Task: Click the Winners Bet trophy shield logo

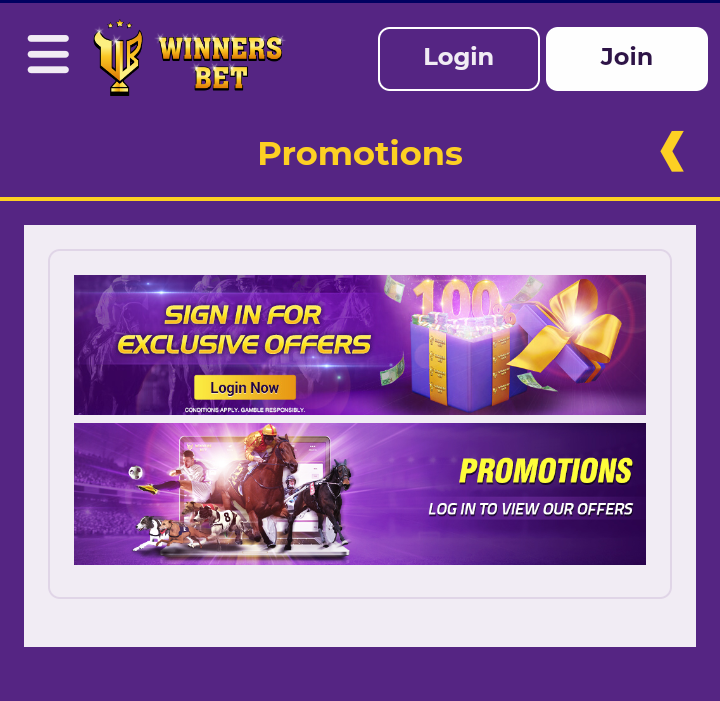Action: (x=118, y=58)
